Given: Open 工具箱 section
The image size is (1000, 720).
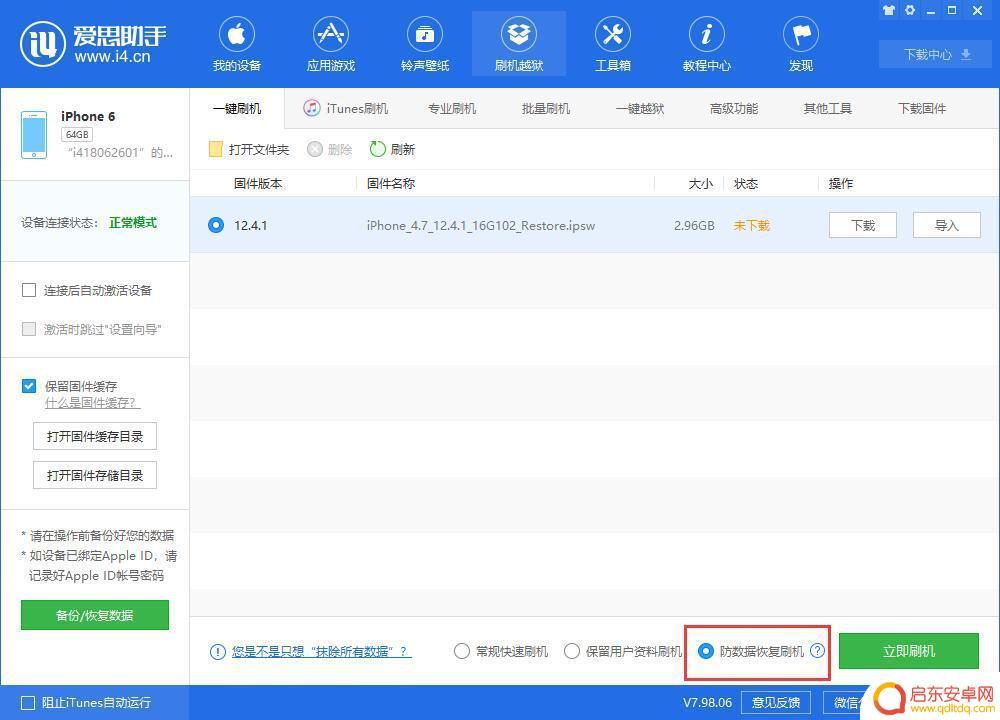Looking at the screenshot, I should (x=612, y=44).
